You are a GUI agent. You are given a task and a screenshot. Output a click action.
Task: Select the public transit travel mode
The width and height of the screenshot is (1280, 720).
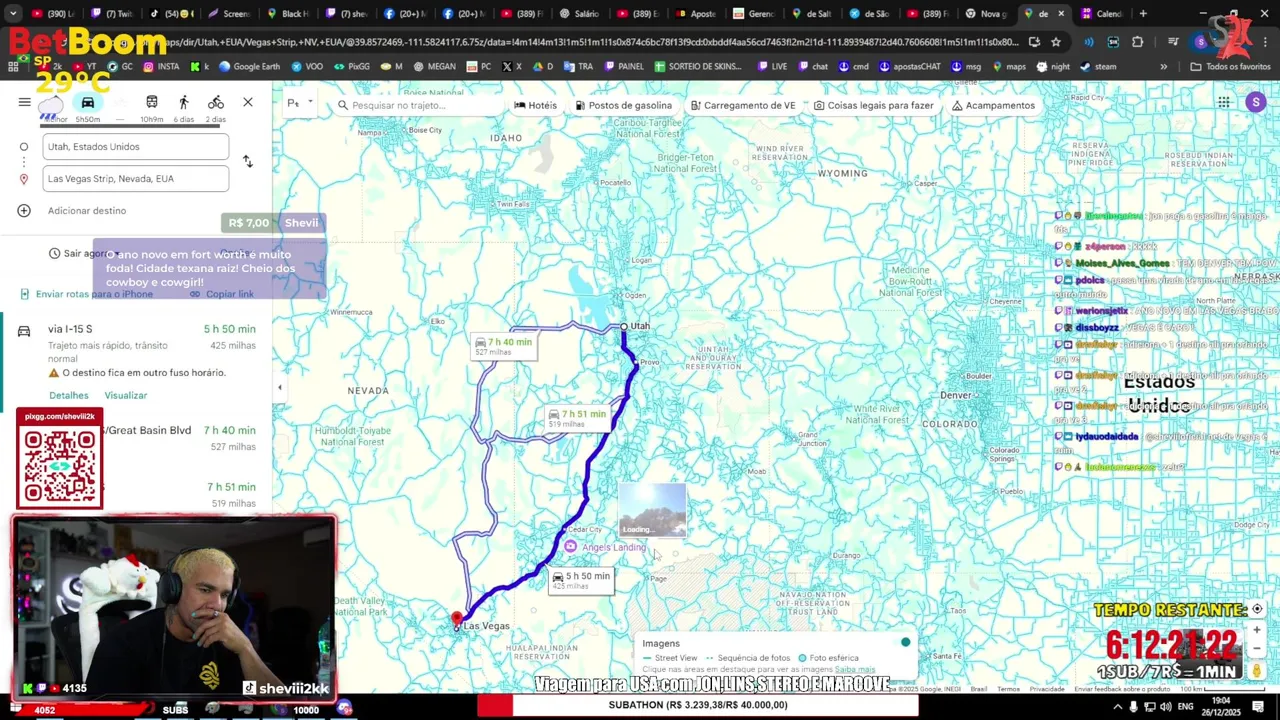click(x=152, y=102)
